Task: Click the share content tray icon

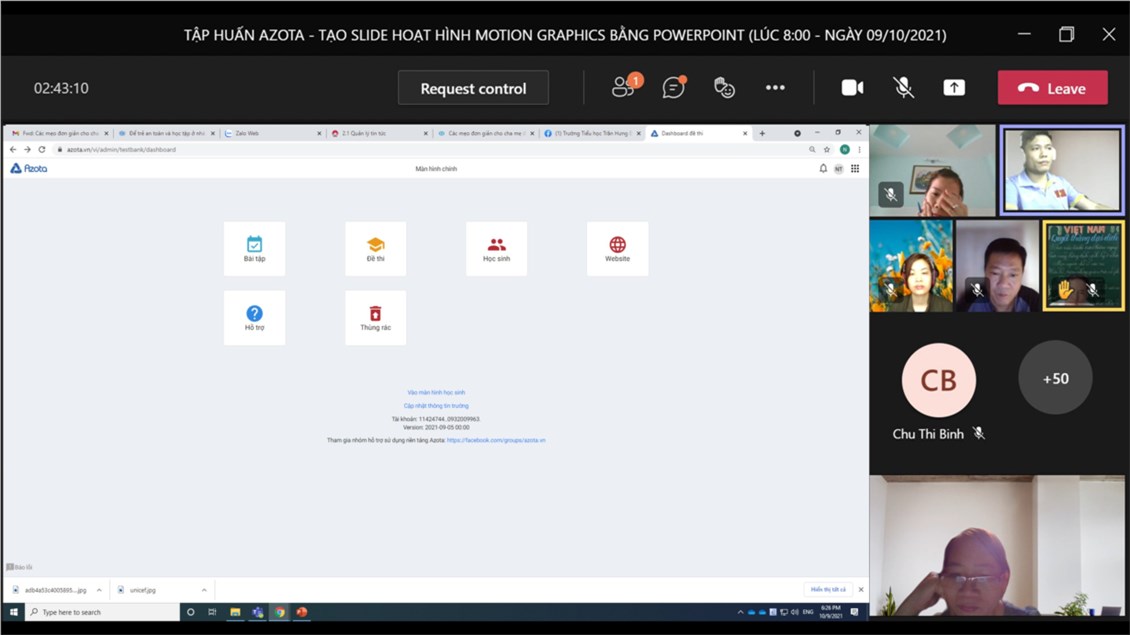Action: click(x=954, y=88)
